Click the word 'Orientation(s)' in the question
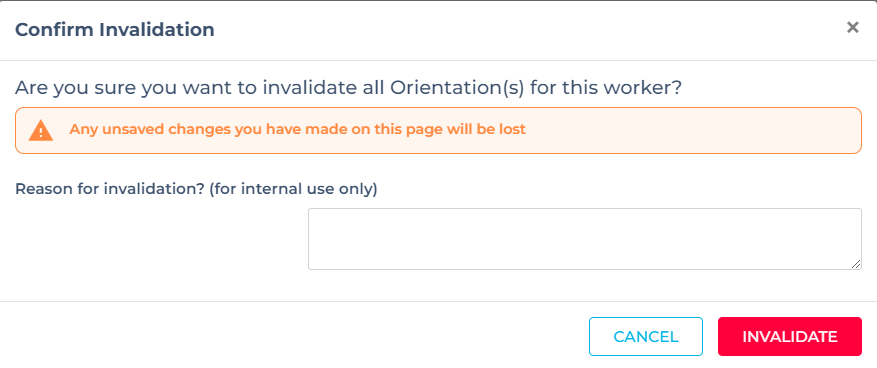 point(457,88)
